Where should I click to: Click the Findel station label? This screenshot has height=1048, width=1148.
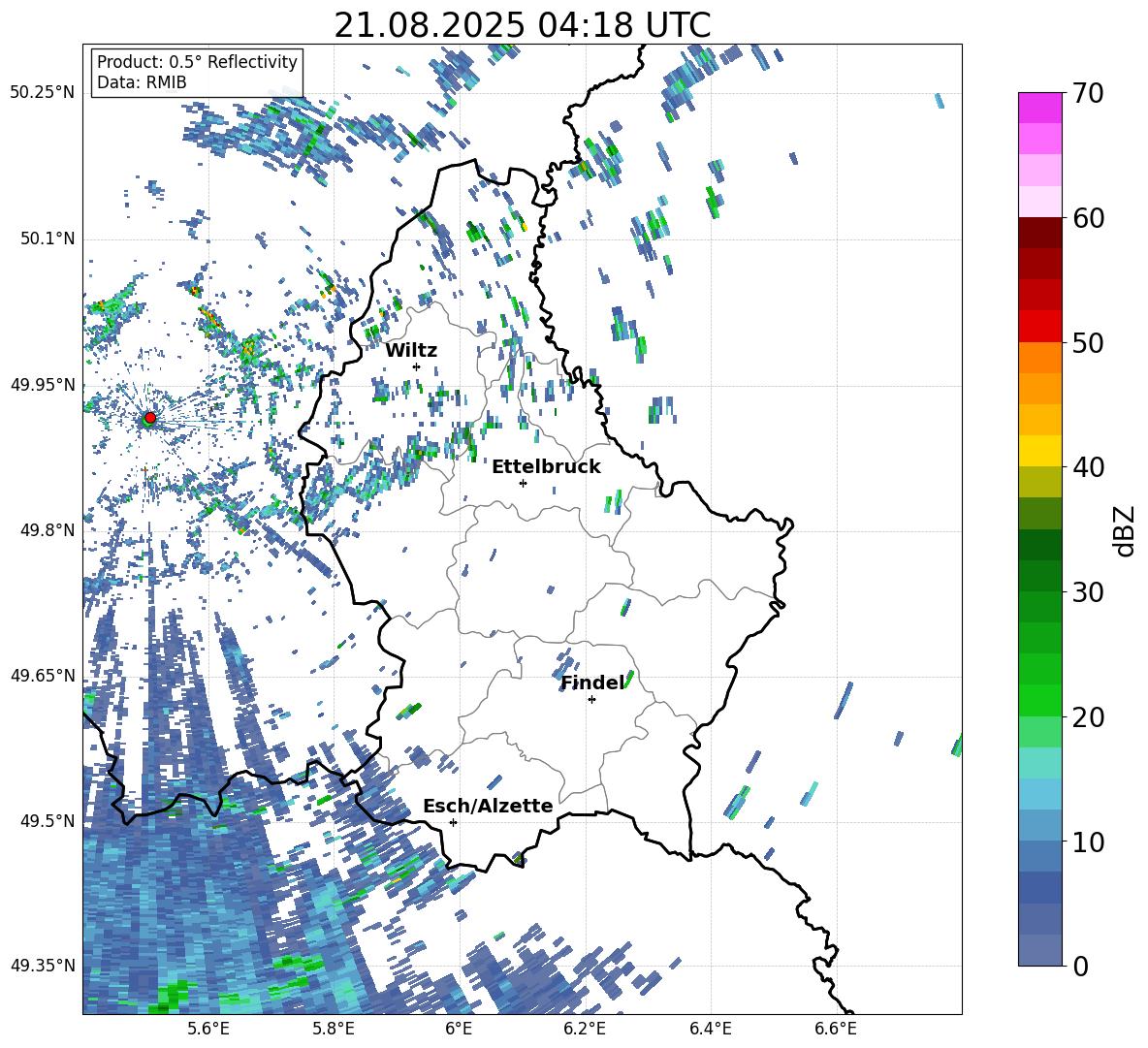(593, 683)
